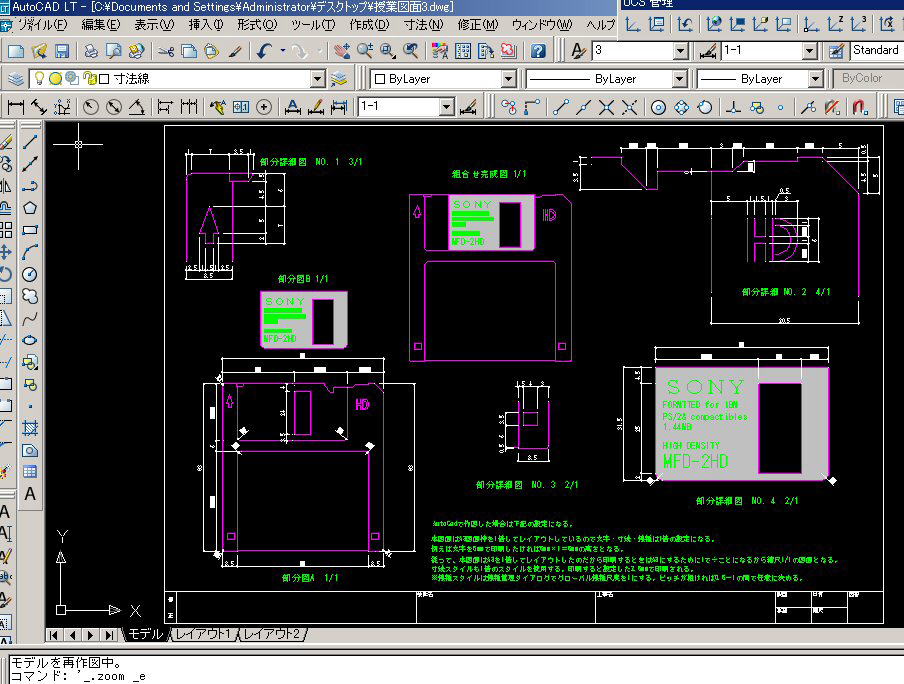Activate the Pan Realtime hand tool
The width and height of the screenshot is (904, 684).
coord(342,51)
